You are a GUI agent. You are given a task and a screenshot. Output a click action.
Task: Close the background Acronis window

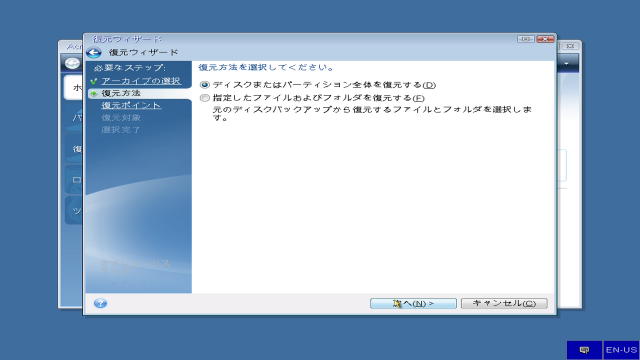(x=571, y=46)
